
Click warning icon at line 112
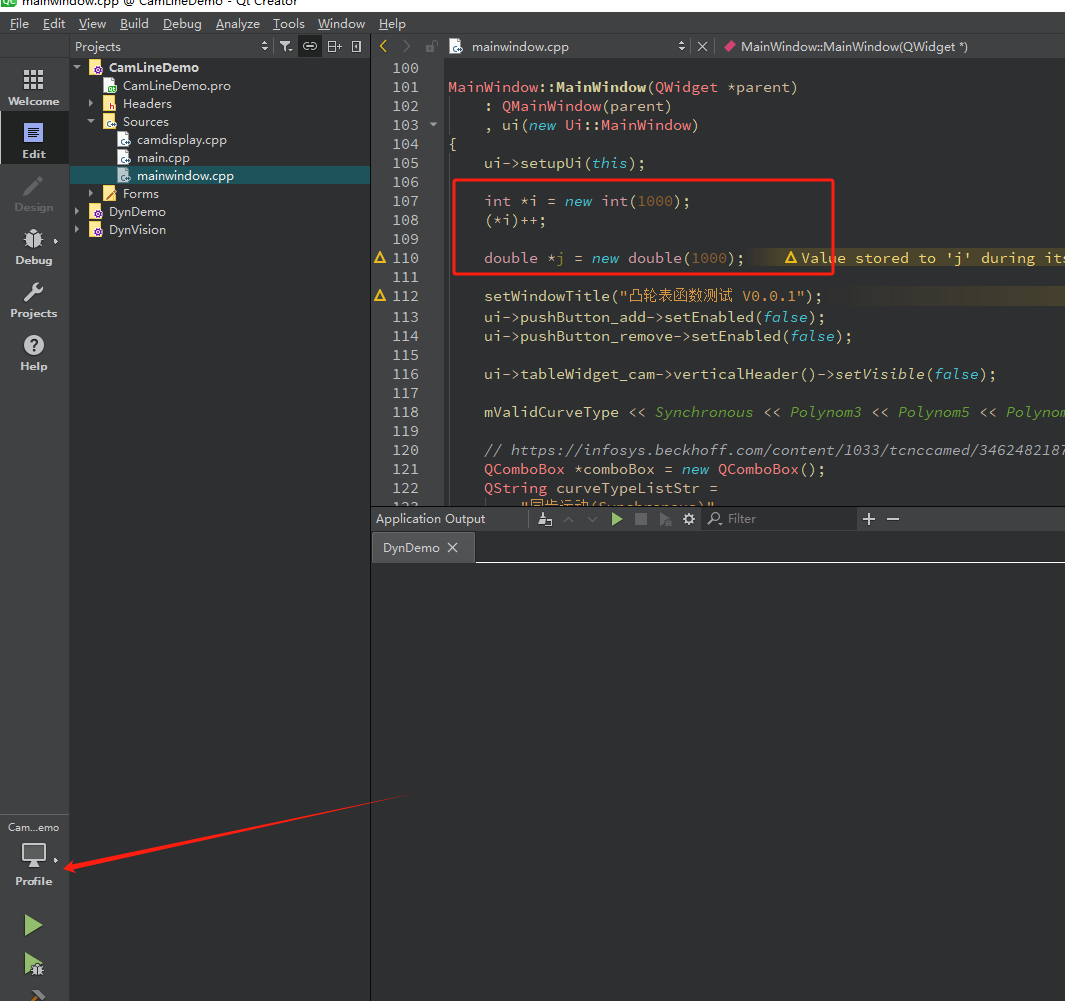coord(380,295)
